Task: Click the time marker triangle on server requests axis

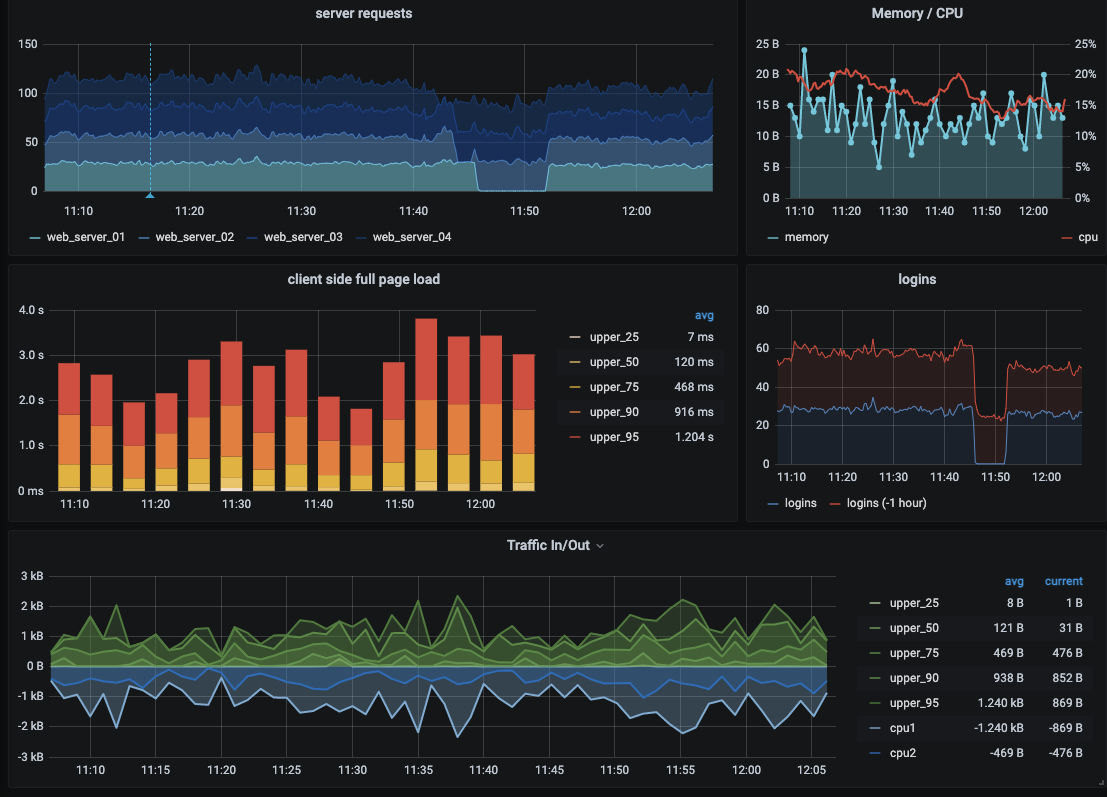Action: pyautogui.click(x=150, y=195)
